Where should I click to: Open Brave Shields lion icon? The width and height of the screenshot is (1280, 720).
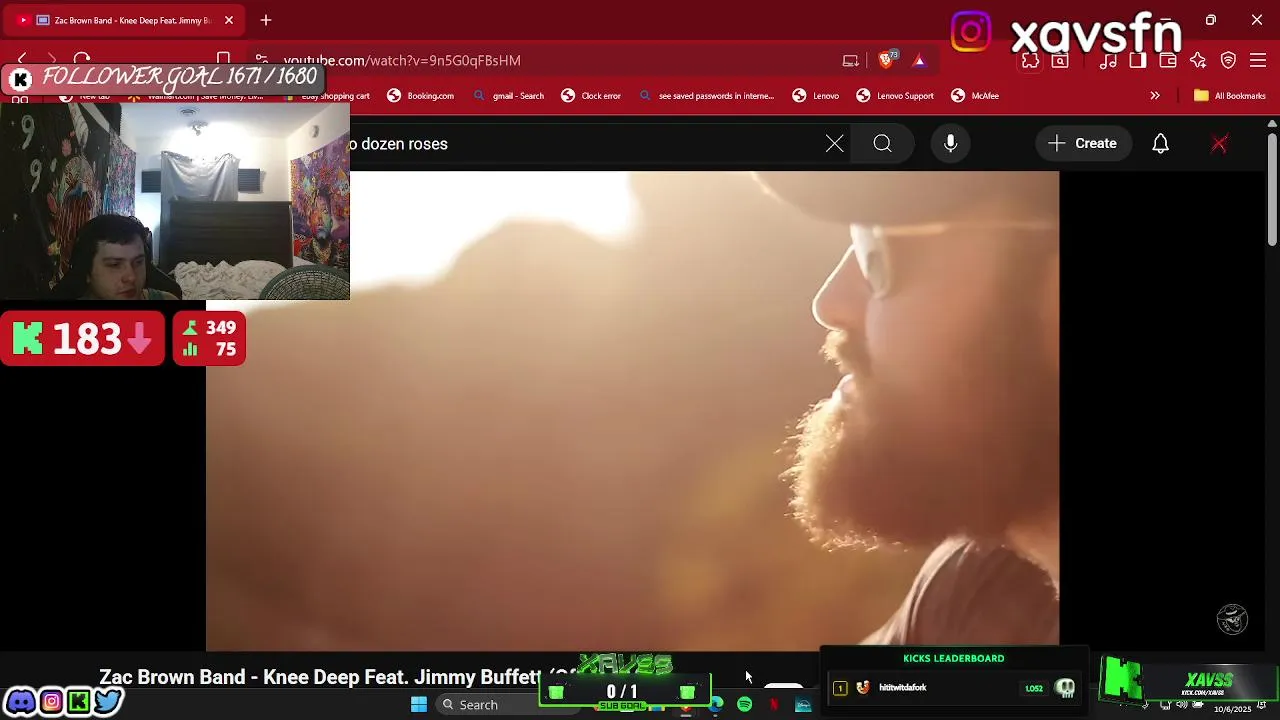886,60
